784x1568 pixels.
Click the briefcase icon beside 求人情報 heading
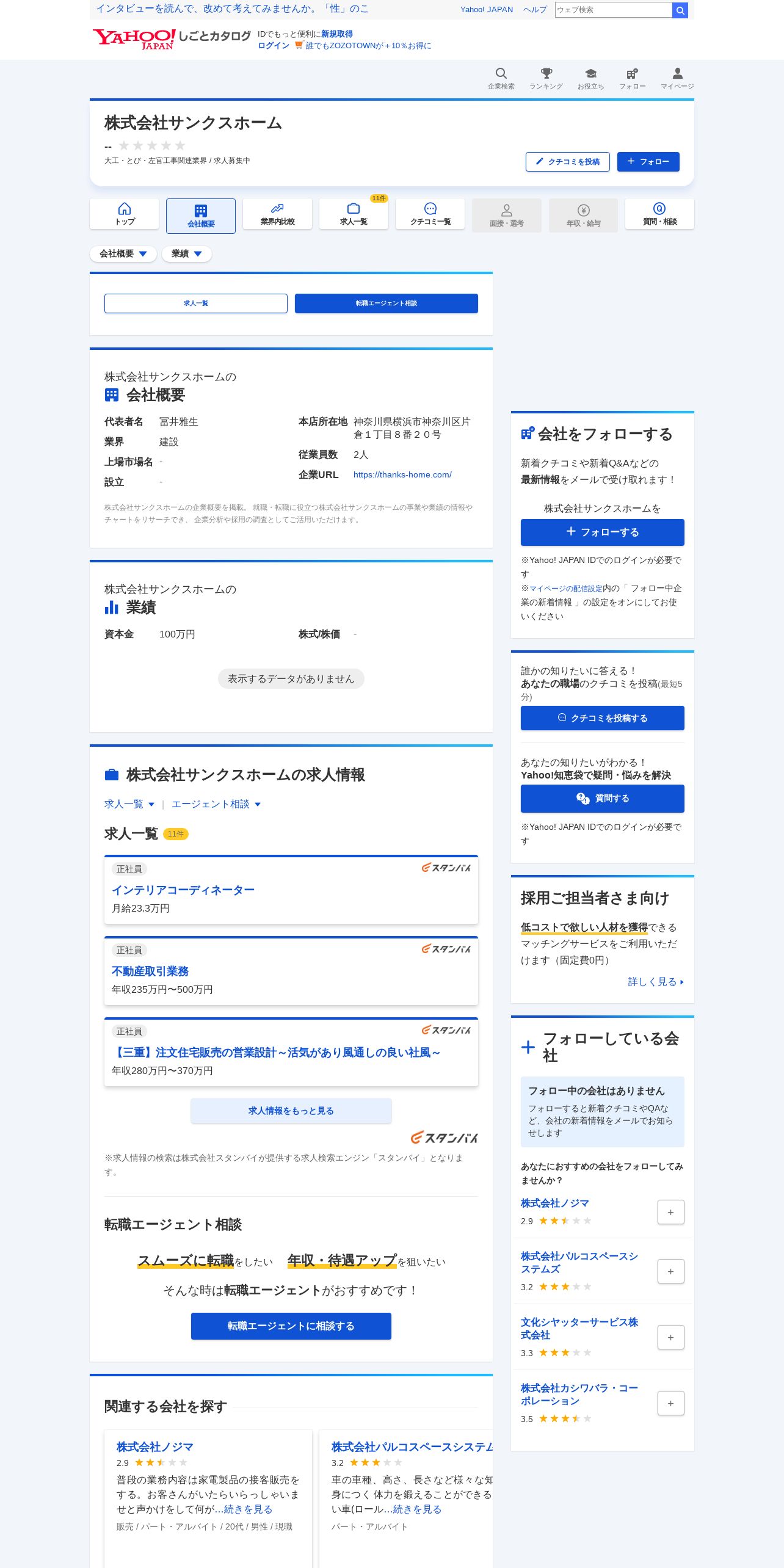coord(111,775)
